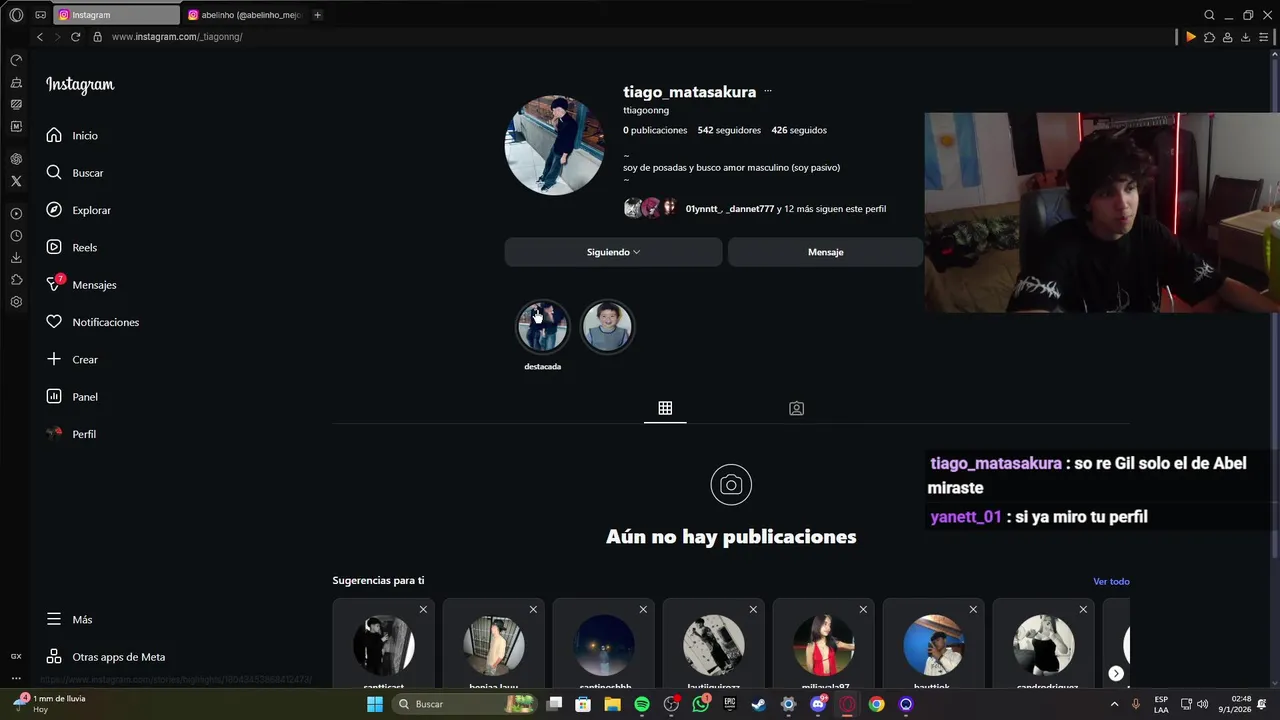Dismiss the lautiiquirozz suggestion card
Screen dimensions: 1280x720
tap(753, 609)
